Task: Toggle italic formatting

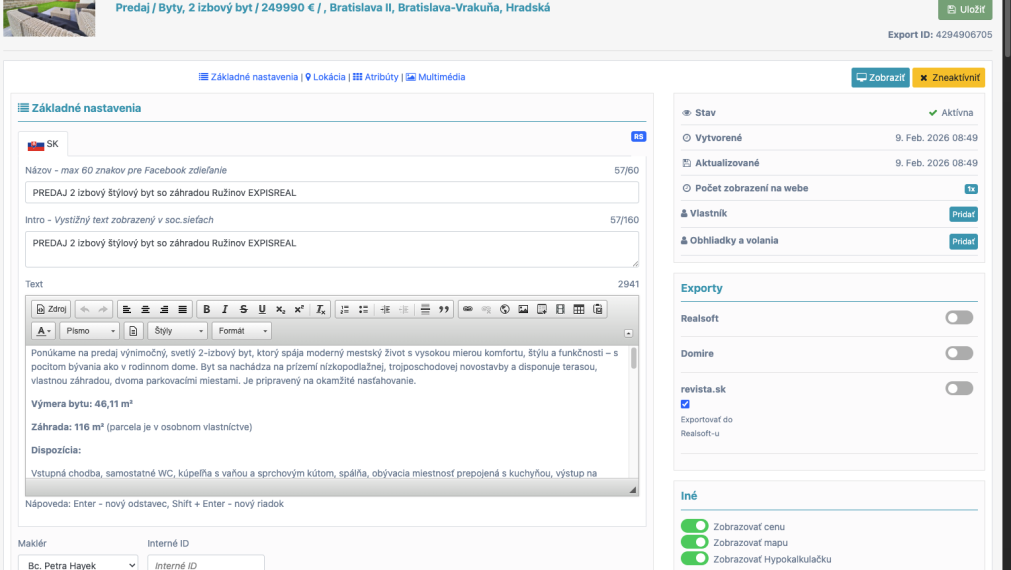Action: pyautogui.click(x=225, y=310)
